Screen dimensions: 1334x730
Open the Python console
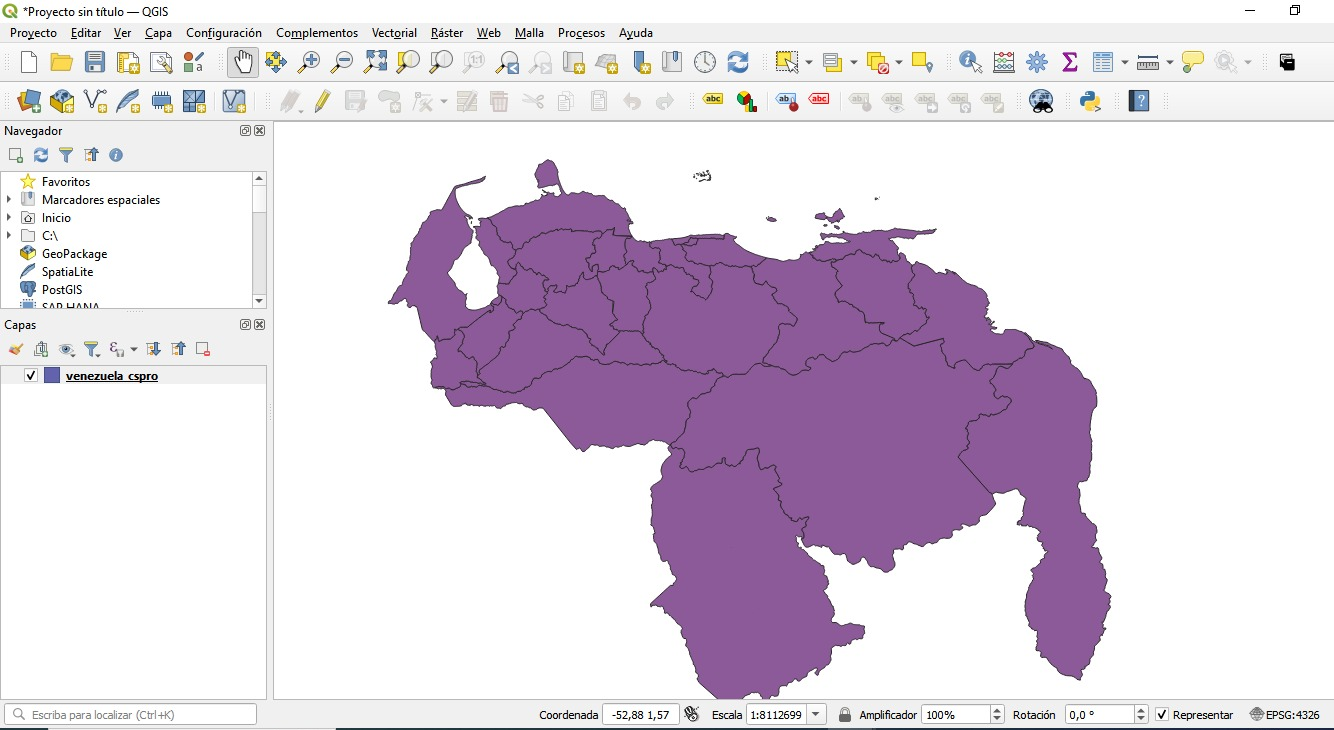pyautogui.click(x=1090, y=101)
